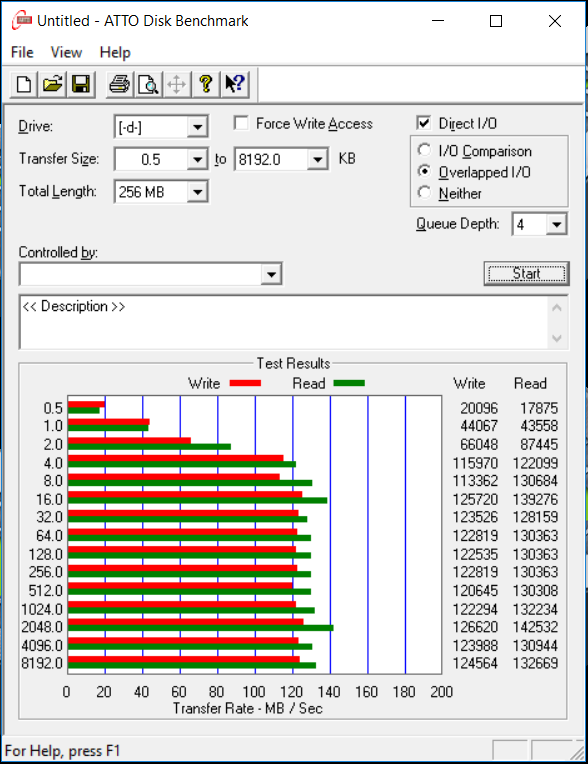Click the red Write legend swatch
588x764 pixels.
(x=245, y=383)
